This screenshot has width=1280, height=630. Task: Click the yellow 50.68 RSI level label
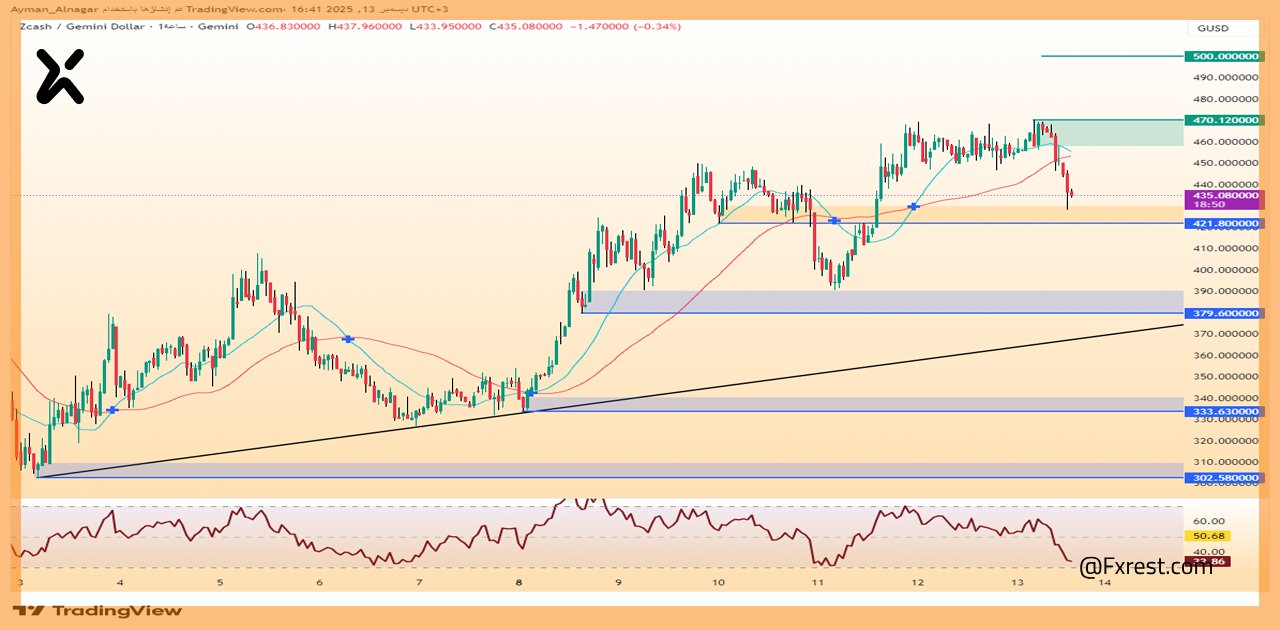coord(1211,536)
